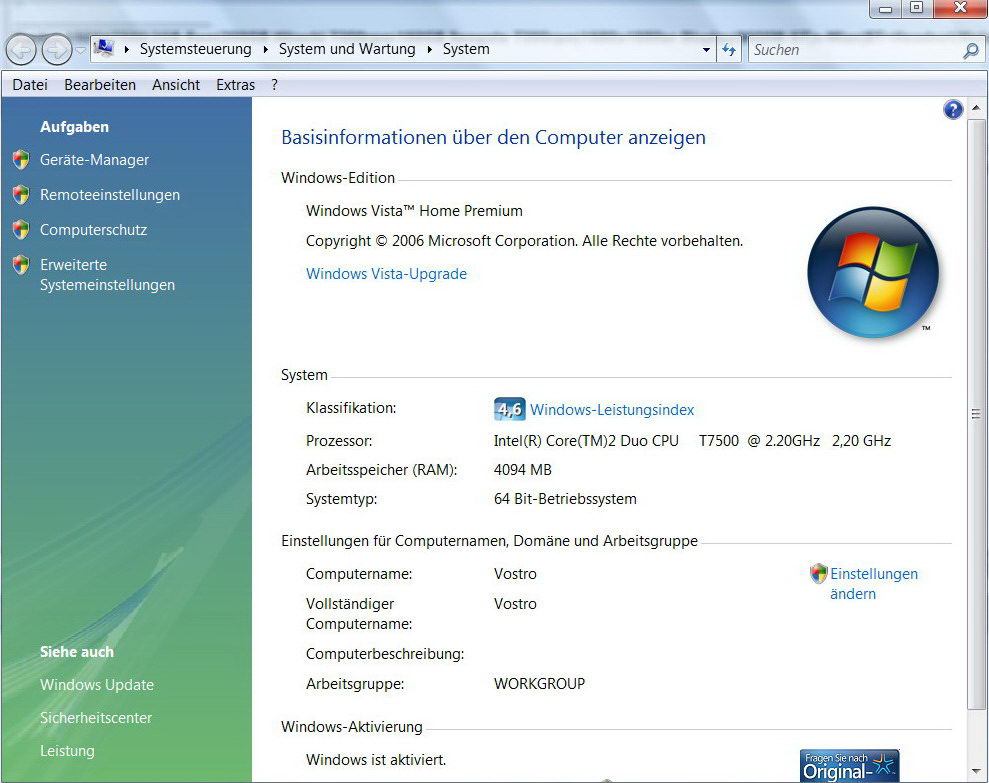
Task: Open the Ansicht menu
Action: point(176,85)
